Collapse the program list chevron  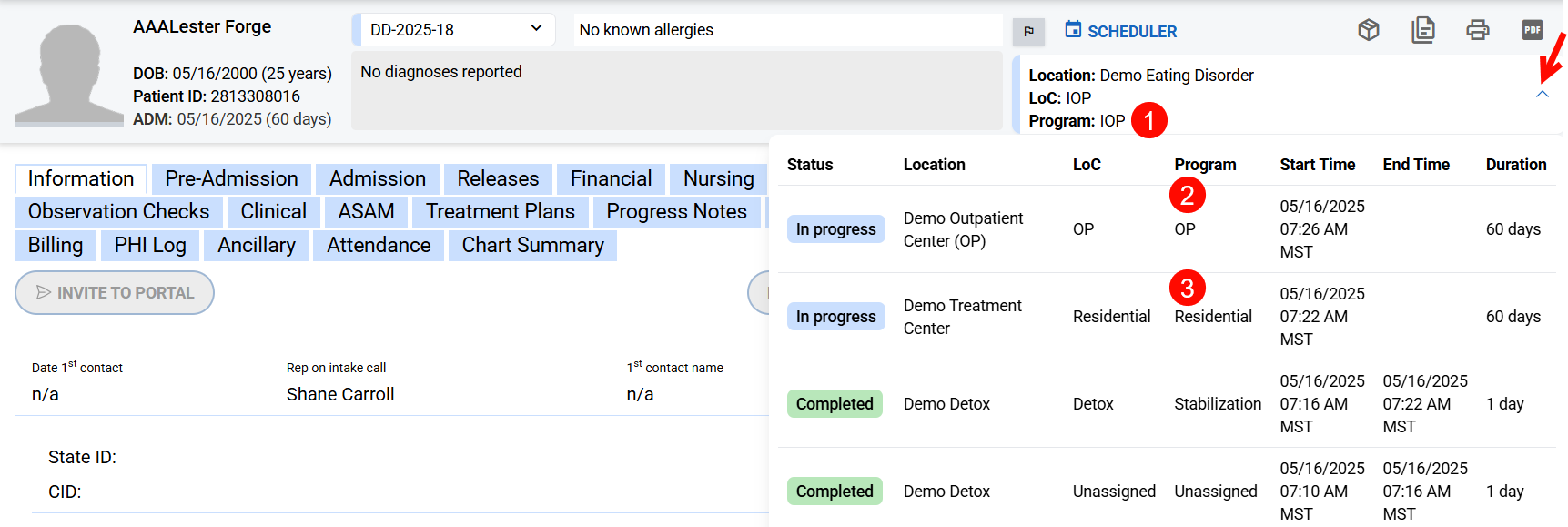[1542, 94]
